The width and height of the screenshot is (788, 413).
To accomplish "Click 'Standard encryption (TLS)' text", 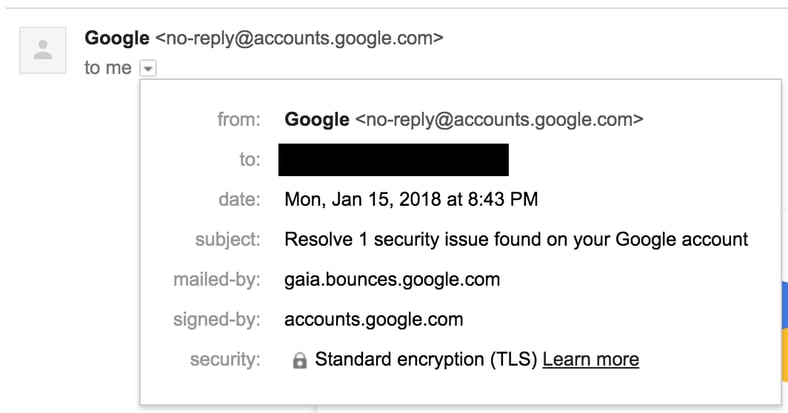I will (x=426, y=359).
